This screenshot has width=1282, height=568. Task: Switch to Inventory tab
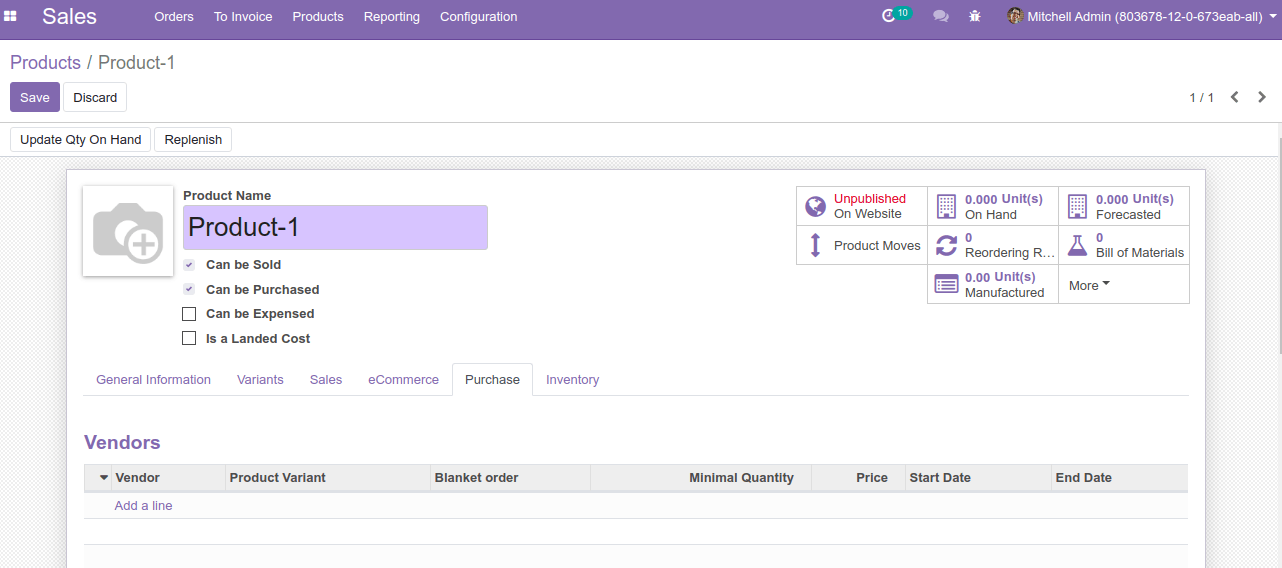[572, 380]
